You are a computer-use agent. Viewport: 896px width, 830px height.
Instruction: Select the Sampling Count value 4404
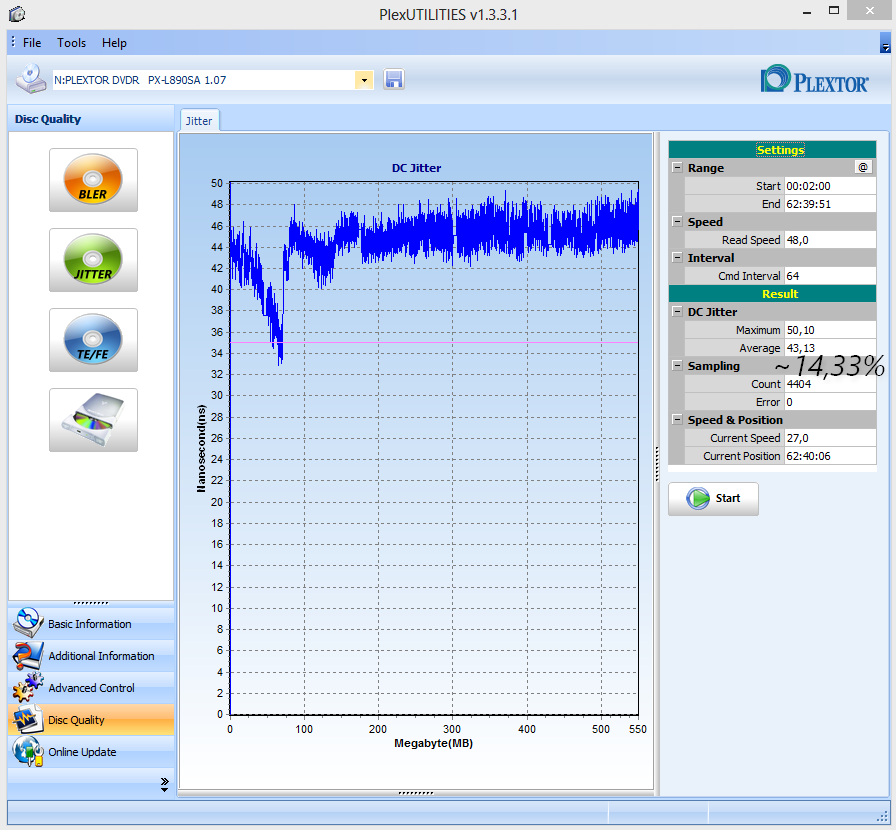coord(830,384)
